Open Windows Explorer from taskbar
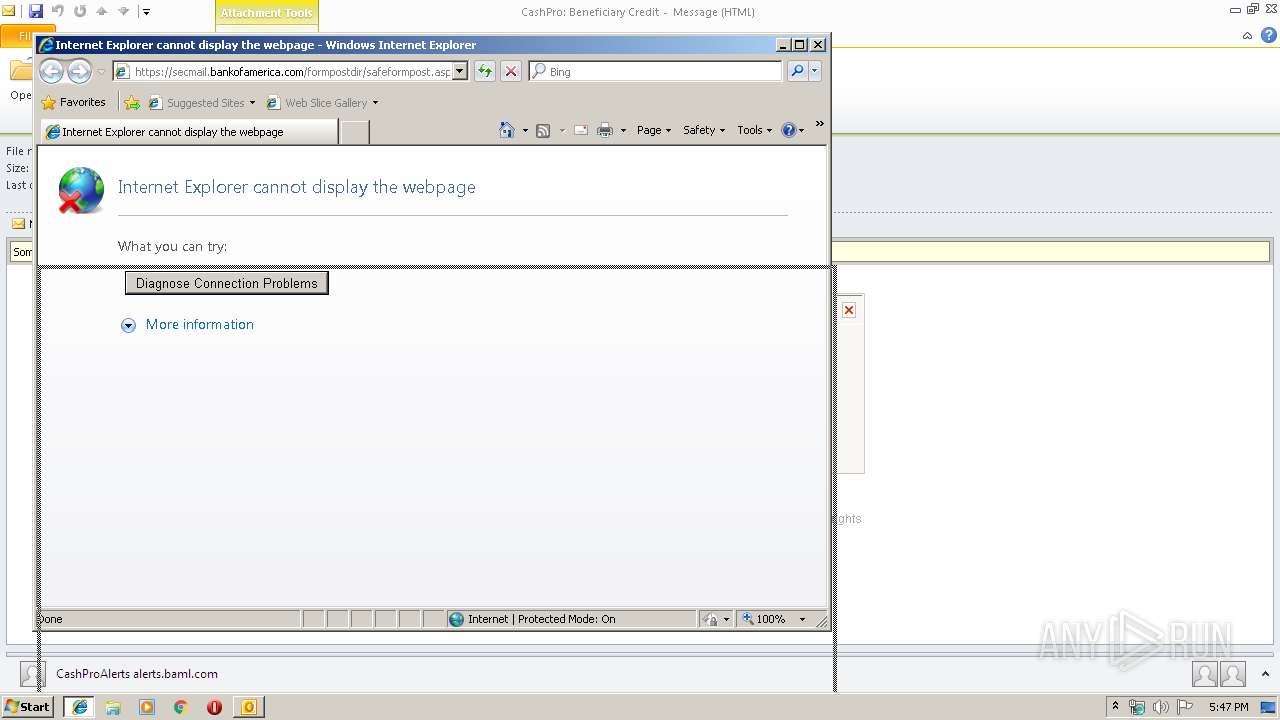This screenshot has height=720, width=1280. tap(113, 707)
